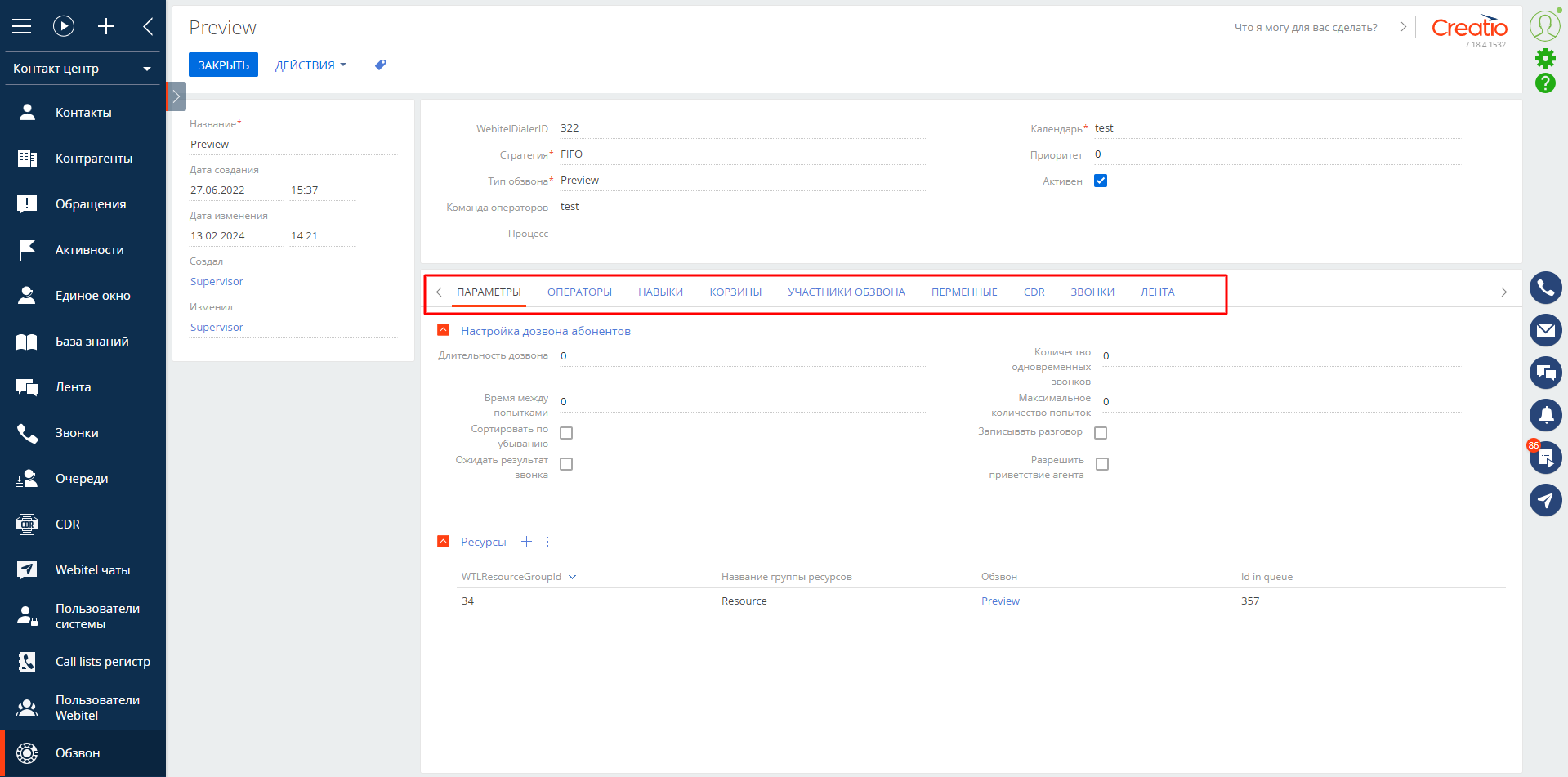Open the Telegram-style paper plane icon

click(x=1546, y=500)
